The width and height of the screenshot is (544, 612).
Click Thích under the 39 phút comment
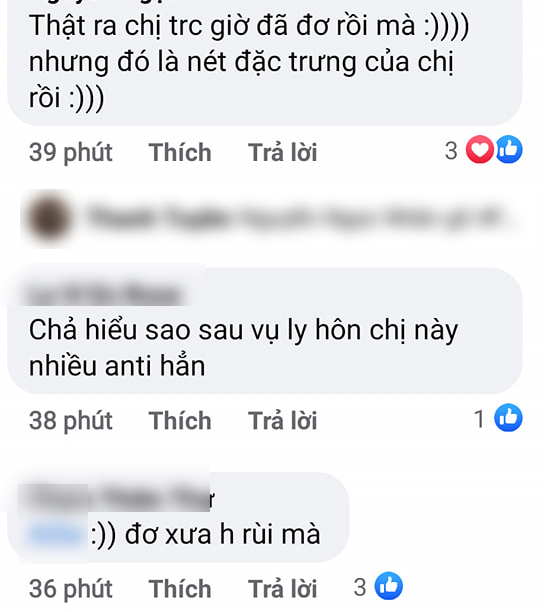click(180, 152)
